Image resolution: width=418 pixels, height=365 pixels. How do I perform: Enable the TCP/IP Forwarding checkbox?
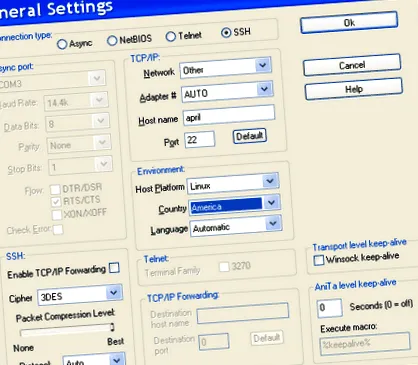click(114, 268)
